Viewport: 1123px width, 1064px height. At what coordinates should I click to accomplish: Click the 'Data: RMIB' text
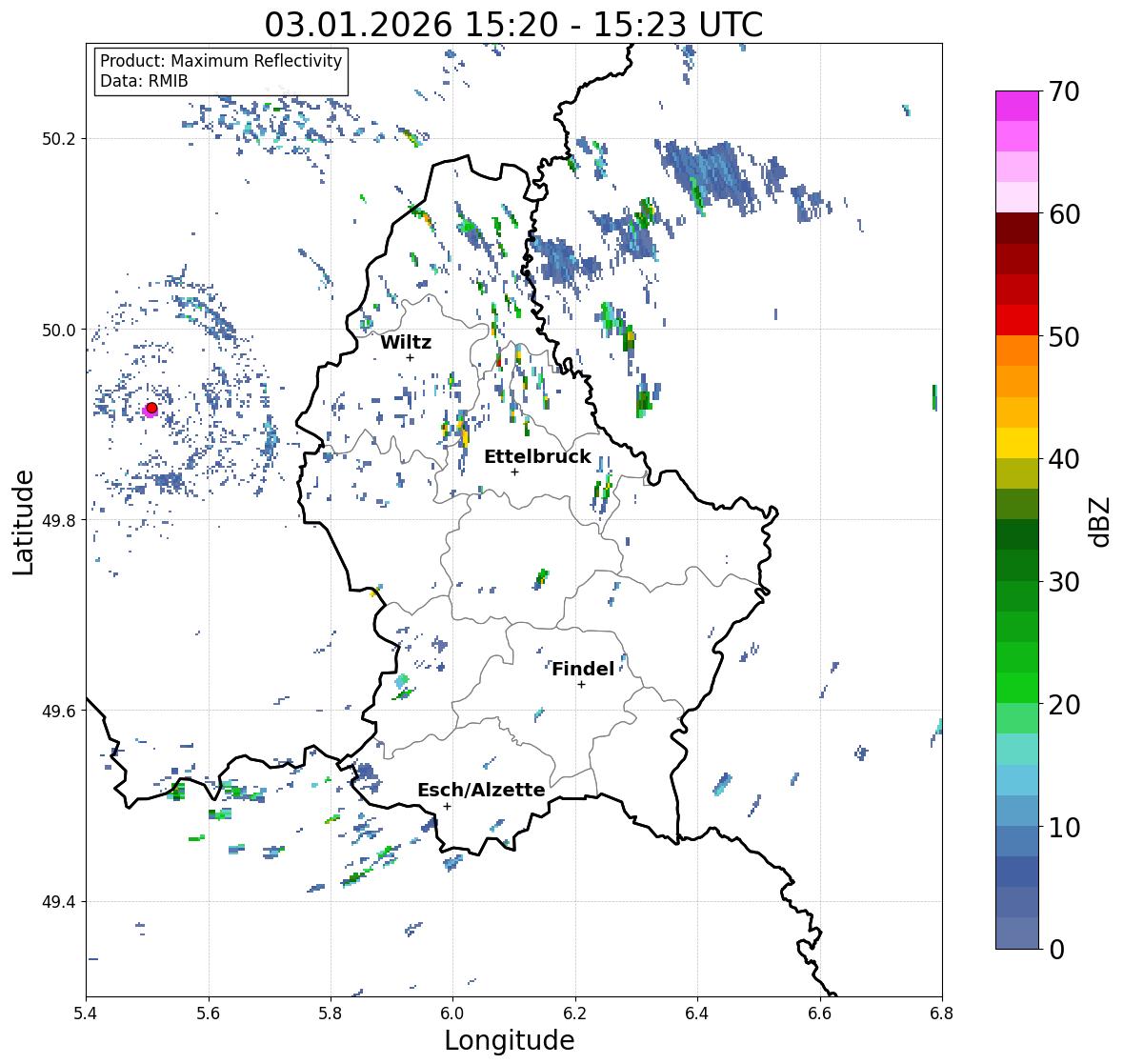tap(144, 81)
